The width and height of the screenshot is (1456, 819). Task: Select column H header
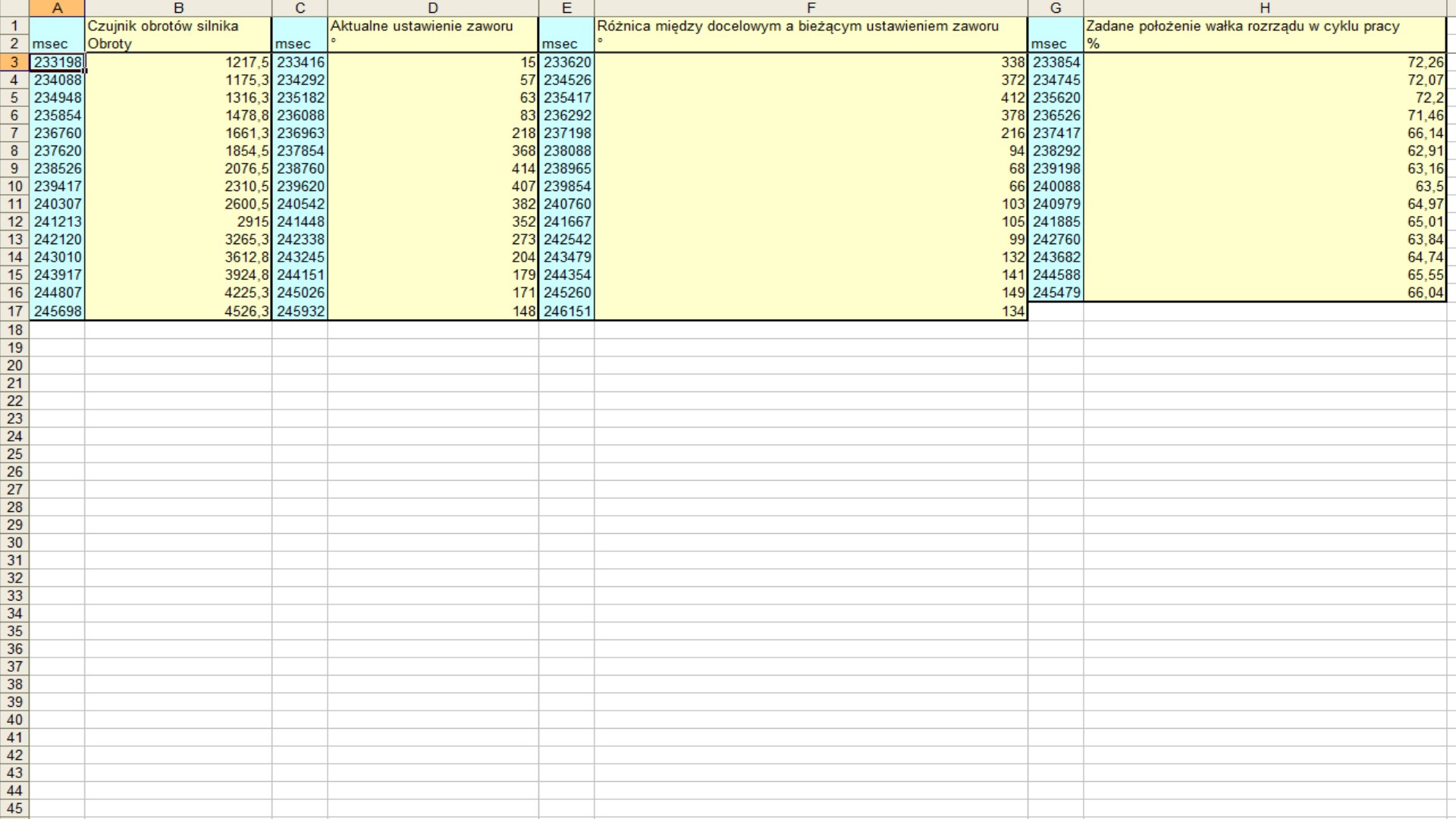coord(1264,8)
